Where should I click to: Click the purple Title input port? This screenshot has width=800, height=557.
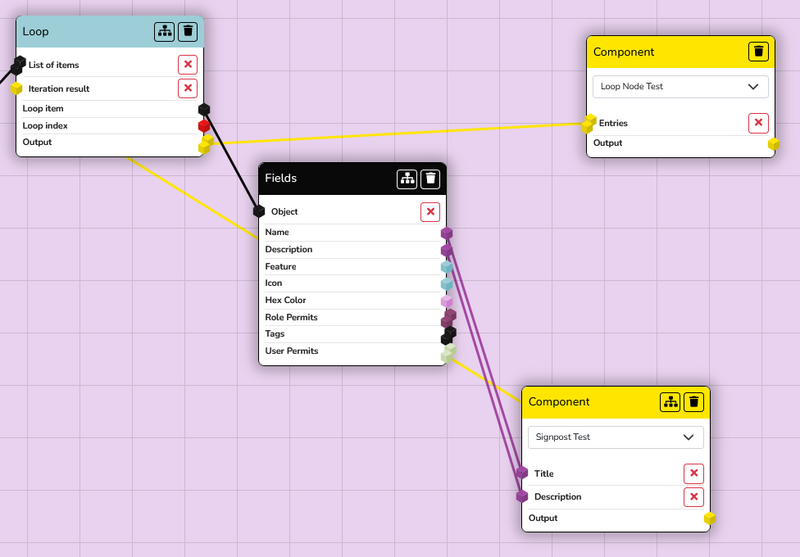pyautogui.click(x=521, y=472)
